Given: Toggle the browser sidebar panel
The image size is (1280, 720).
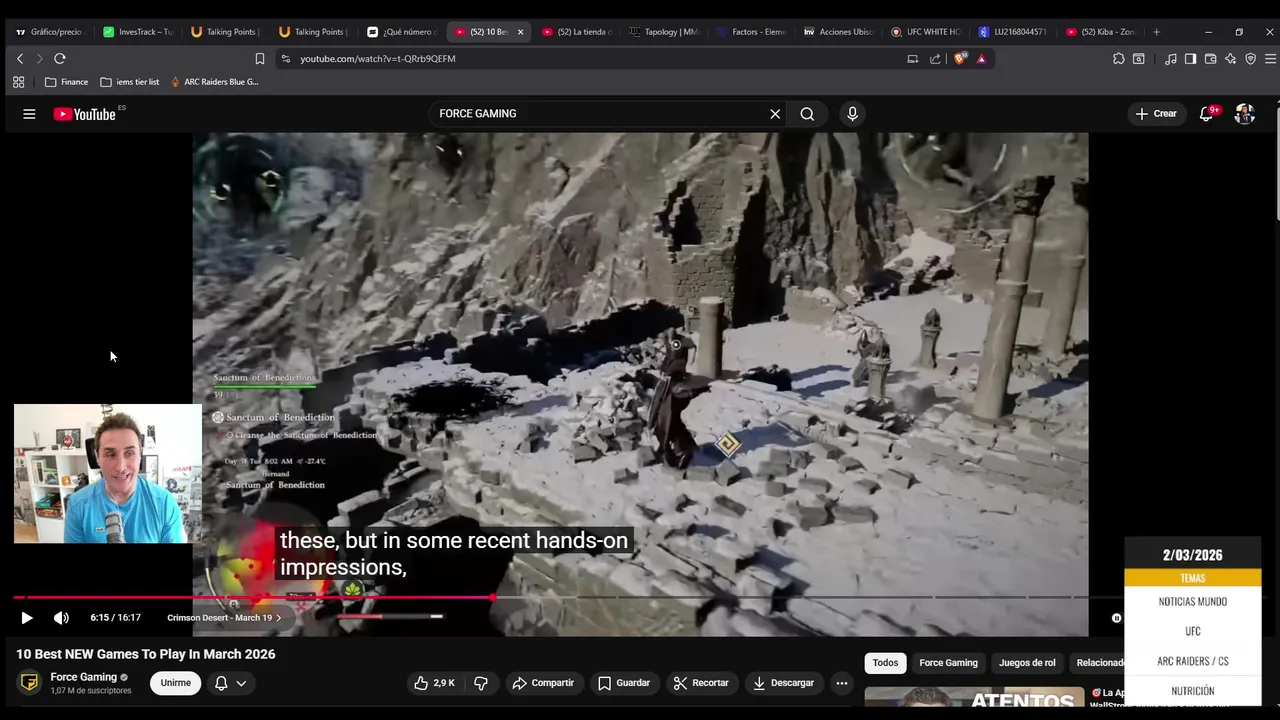Looking at the screenshot, I should (1190, 59).
